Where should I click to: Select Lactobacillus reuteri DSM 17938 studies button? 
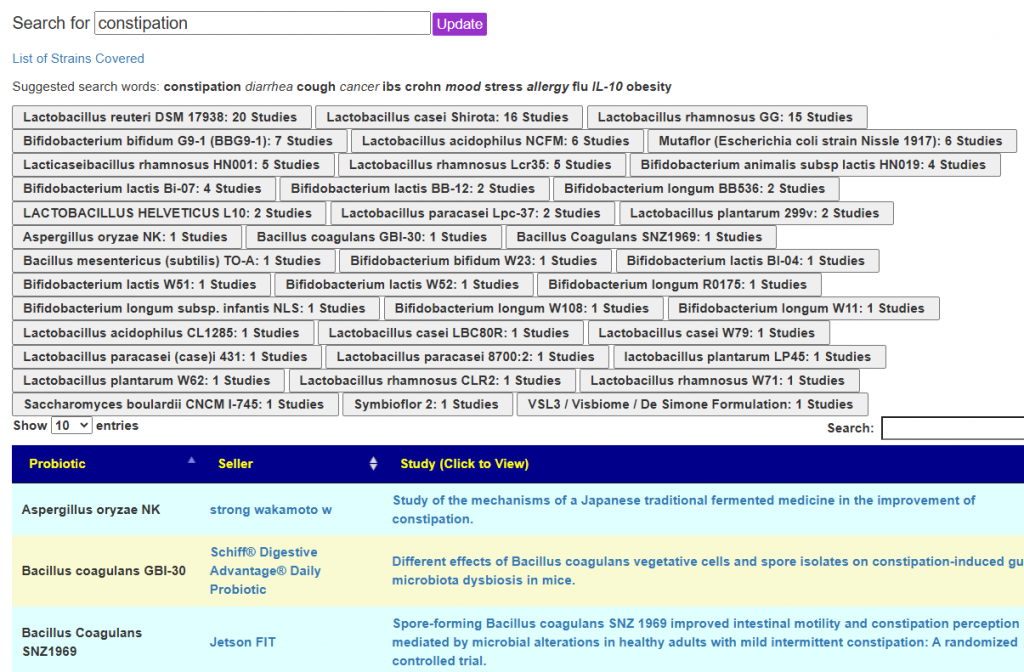[160, 118]
